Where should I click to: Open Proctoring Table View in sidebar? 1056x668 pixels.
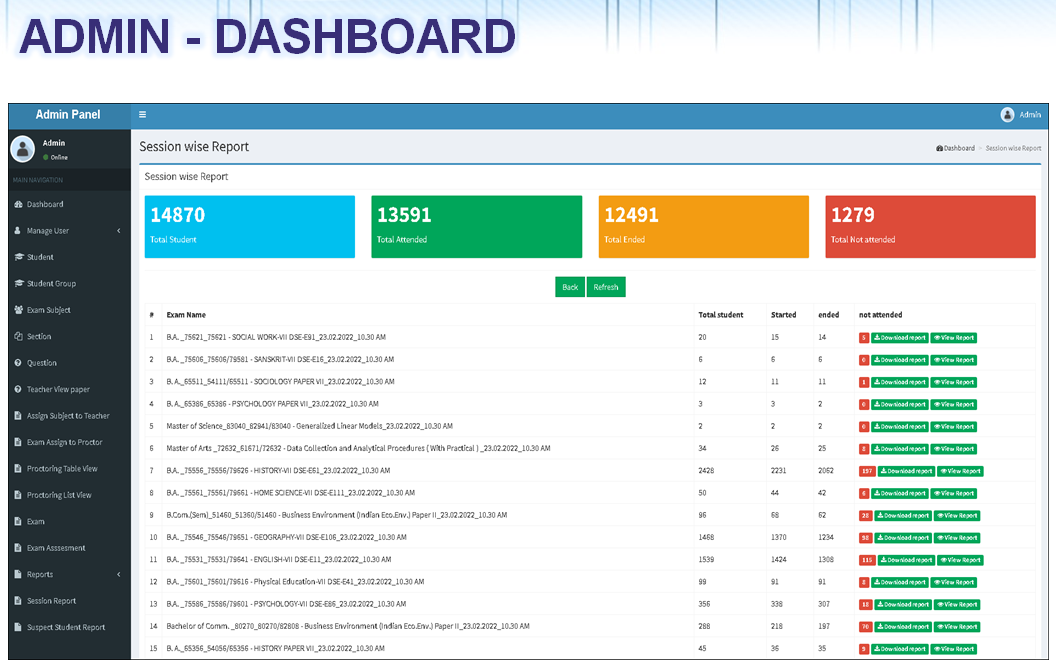point(62,469)
